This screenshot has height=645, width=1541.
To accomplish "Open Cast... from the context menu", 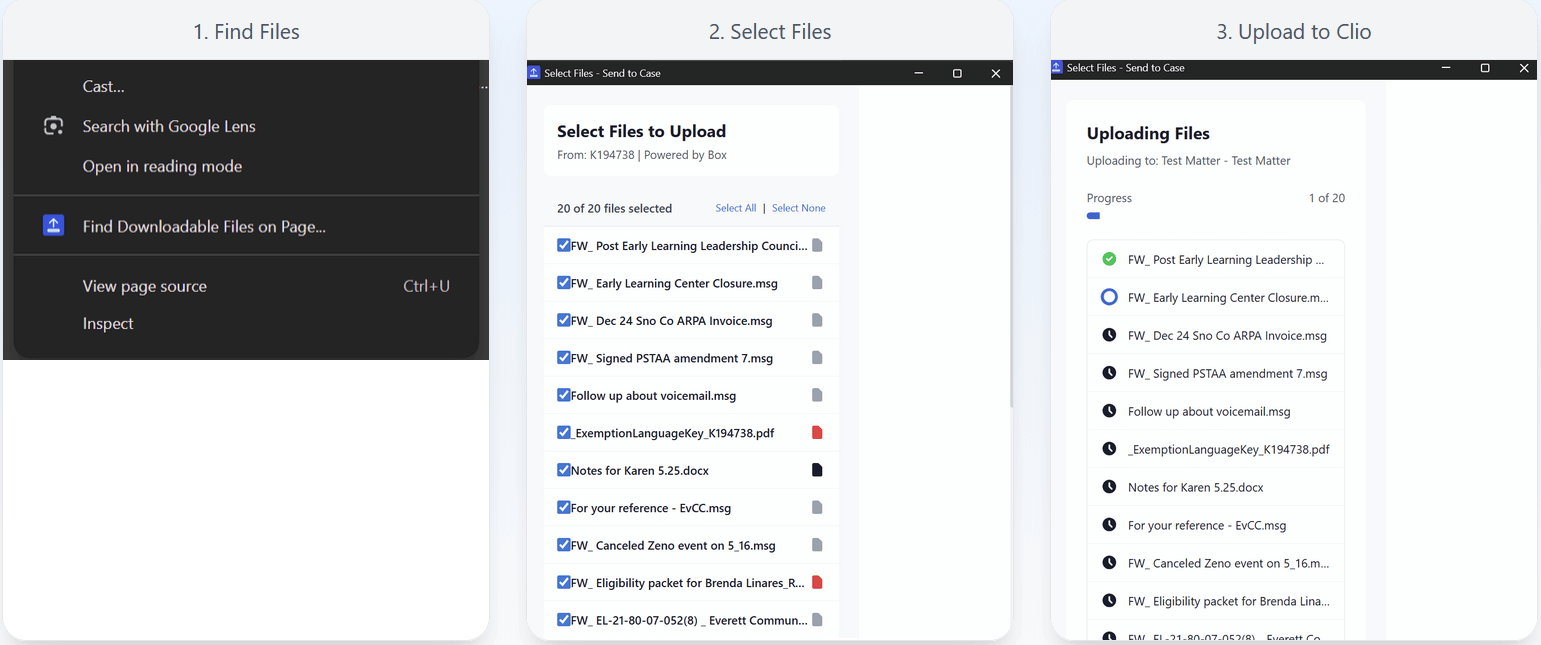I will coord(104,87).
